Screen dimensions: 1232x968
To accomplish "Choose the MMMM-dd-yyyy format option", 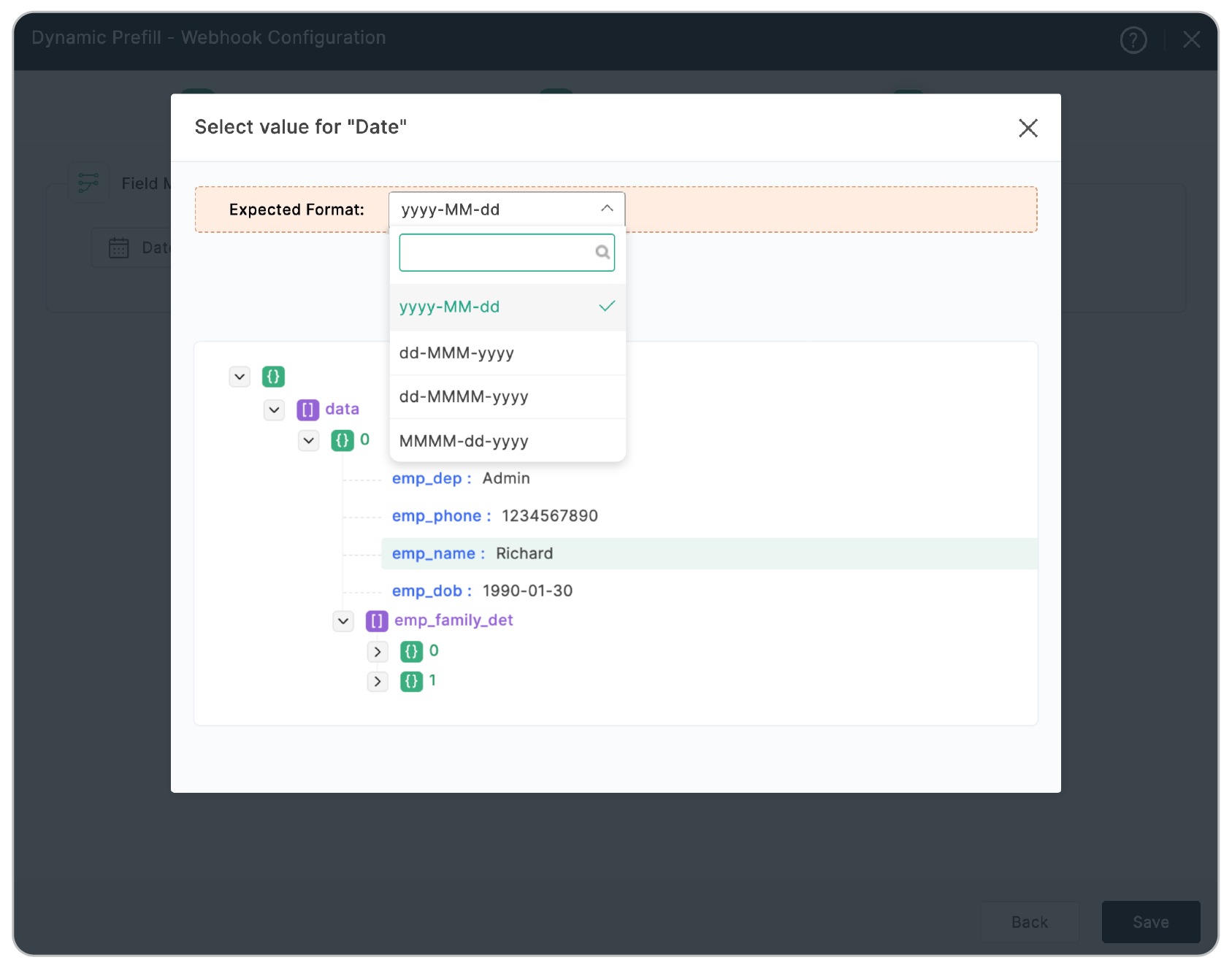I will (x=508, y=441).
